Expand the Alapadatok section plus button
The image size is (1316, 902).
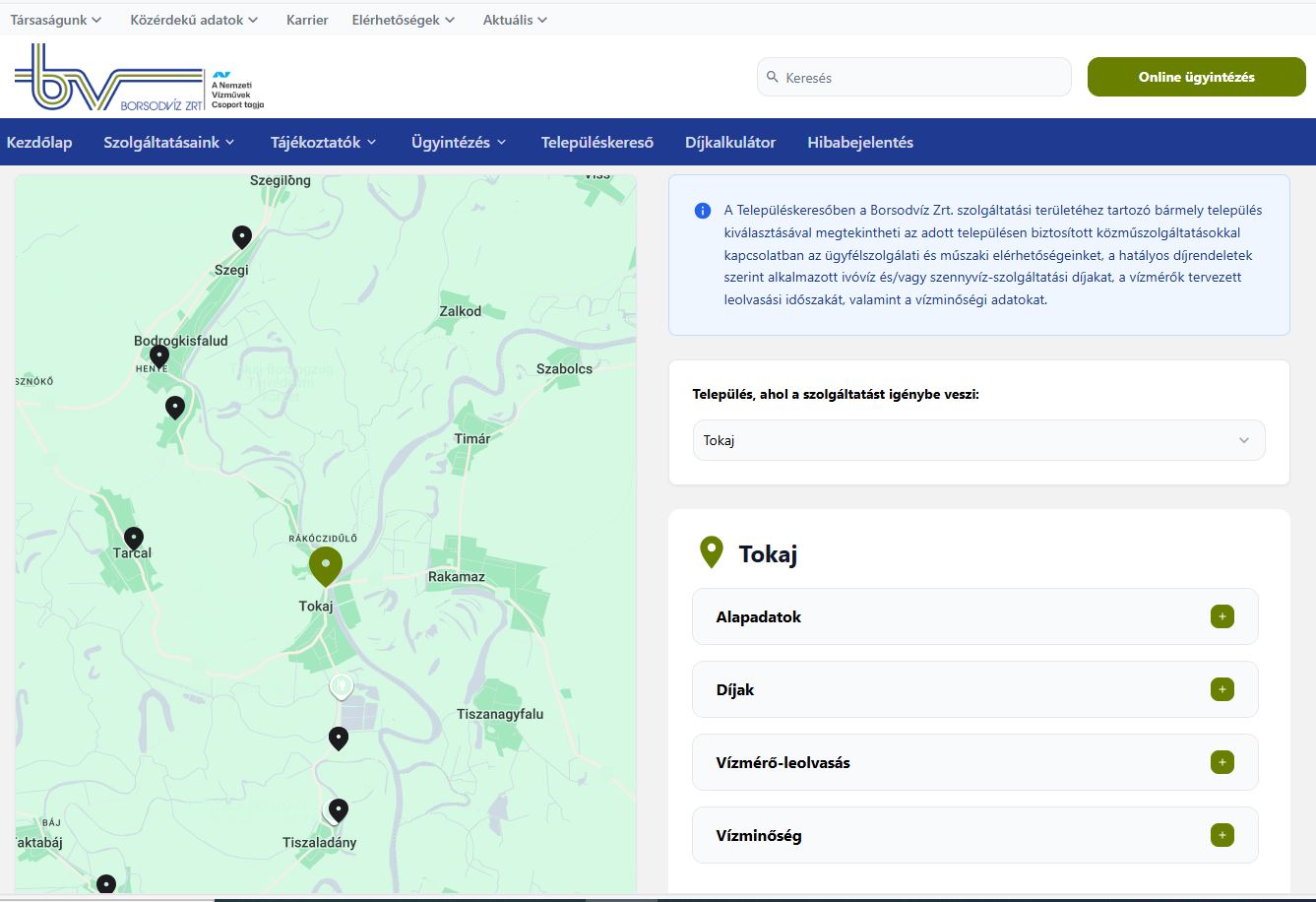(1222, 616)
